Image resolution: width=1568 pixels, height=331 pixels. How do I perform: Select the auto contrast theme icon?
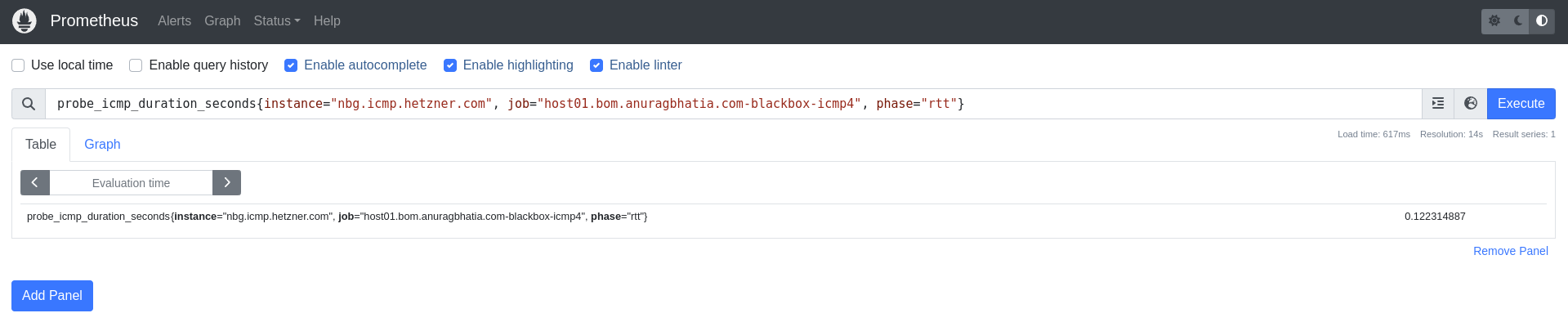[1542, 21]
